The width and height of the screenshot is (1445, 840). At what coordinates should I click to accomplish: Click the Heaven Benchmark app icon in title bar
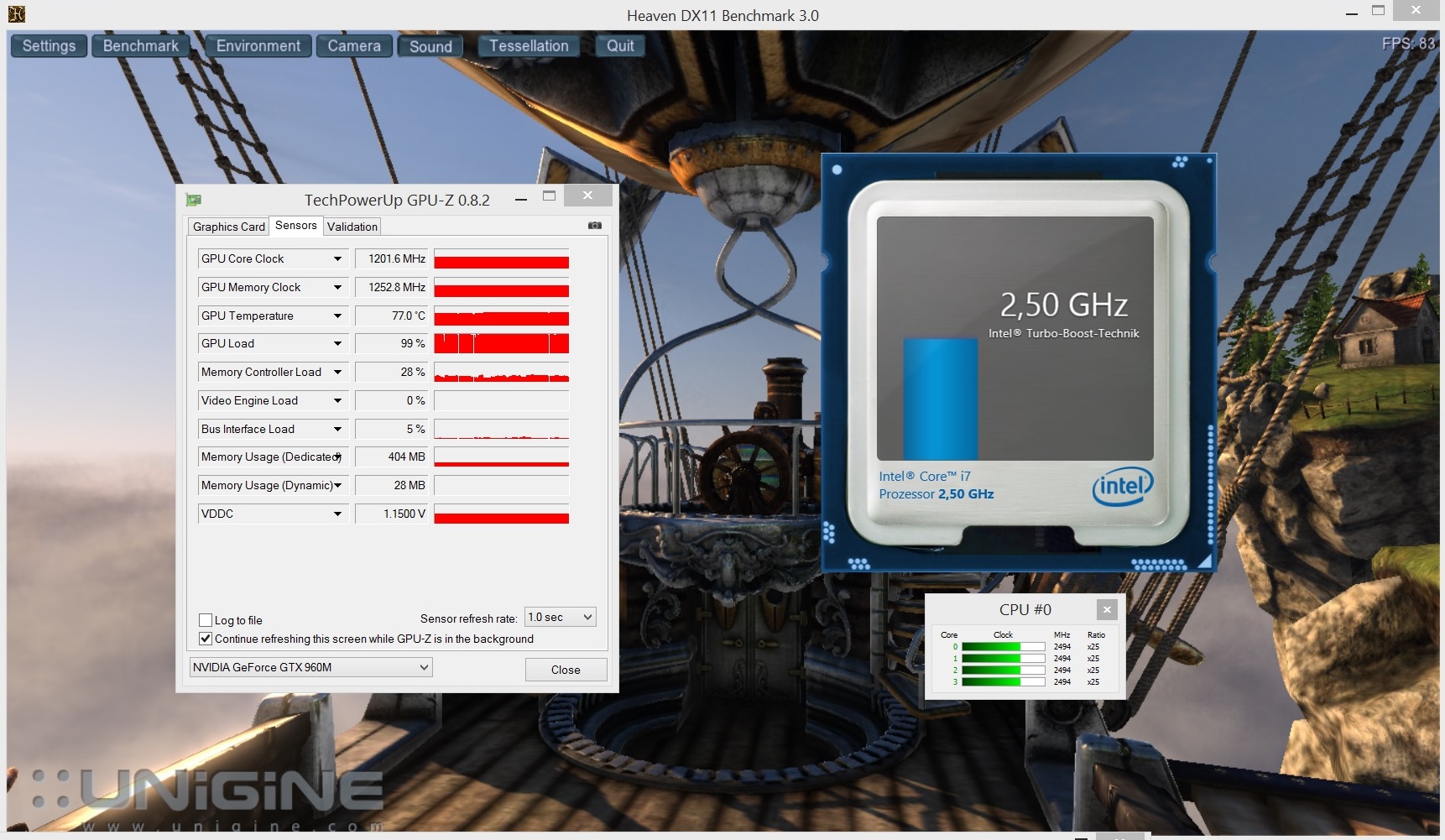pos(16,13)
